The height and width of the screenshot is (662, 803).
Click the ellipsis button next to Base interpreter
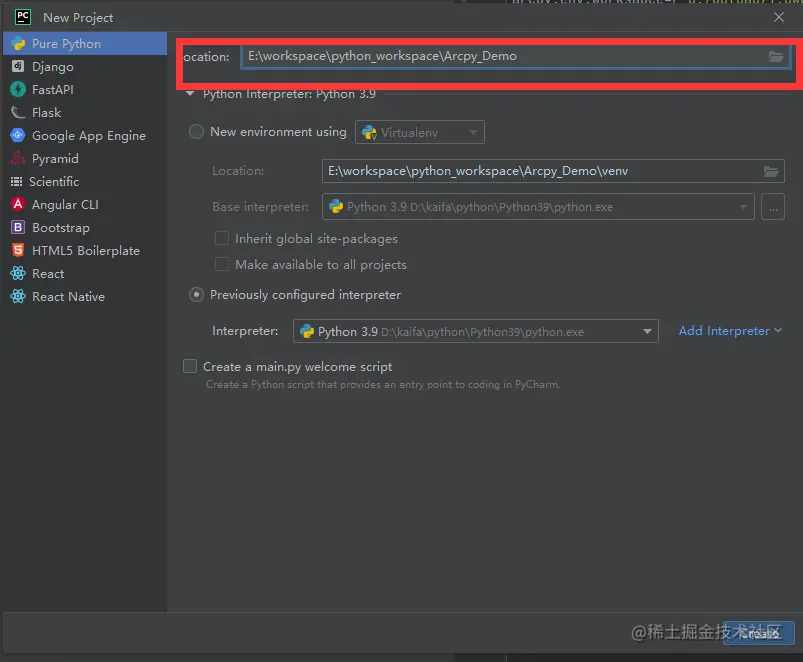pos(773,207)
